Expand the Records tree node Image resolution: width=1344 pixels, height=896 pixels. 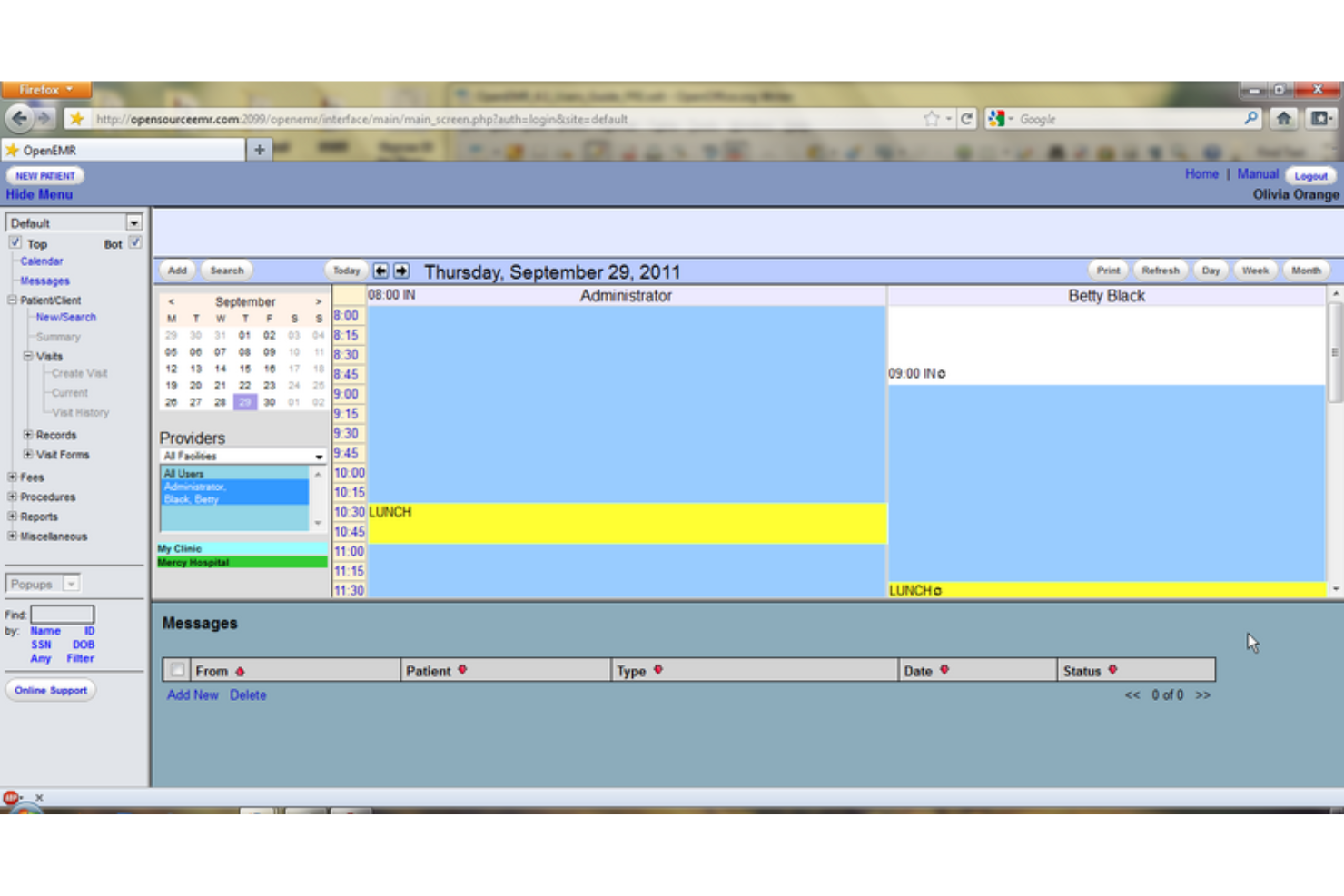[x=28, y=435]
